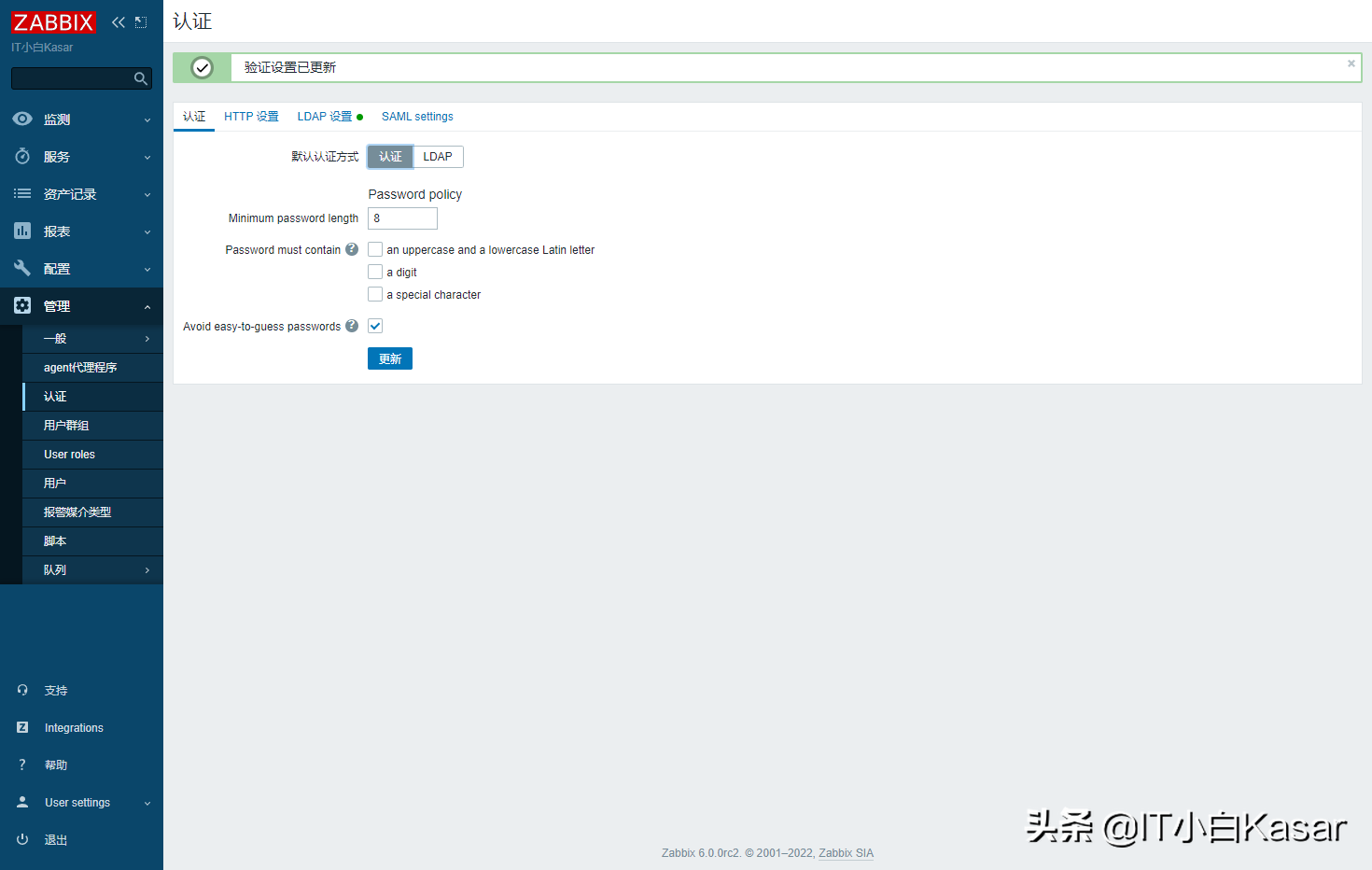Click the stopwatch icon for 服务
The width and height of the screenshot is (1372, 870).
[22, 156]
